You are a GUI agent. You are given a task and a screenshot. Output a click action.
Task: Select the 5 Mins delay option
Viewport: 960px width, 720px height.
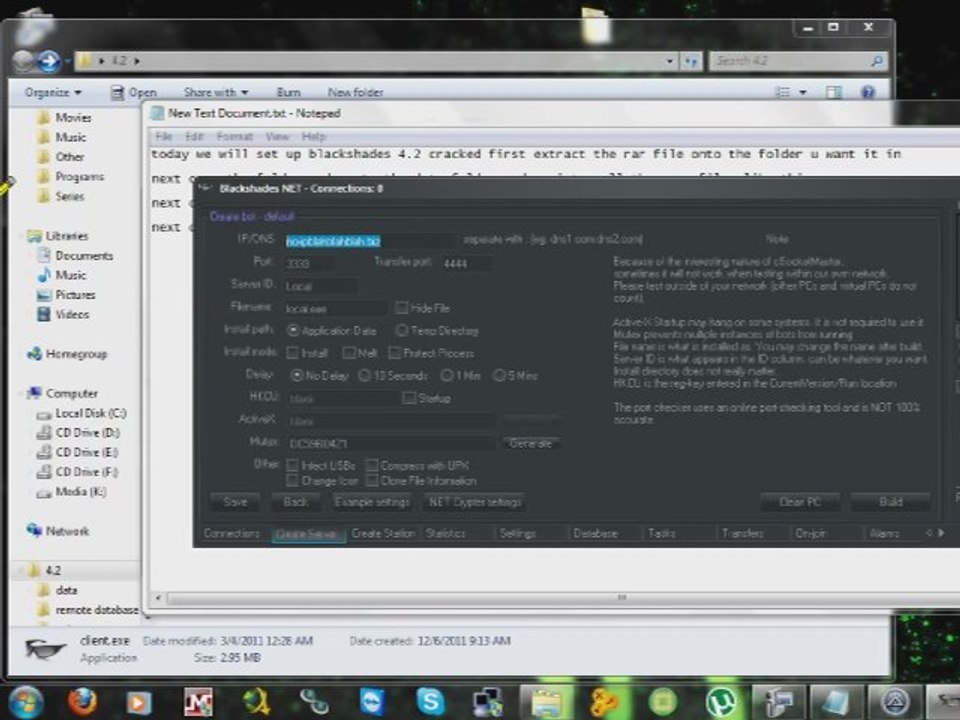[x=499, y=375]
